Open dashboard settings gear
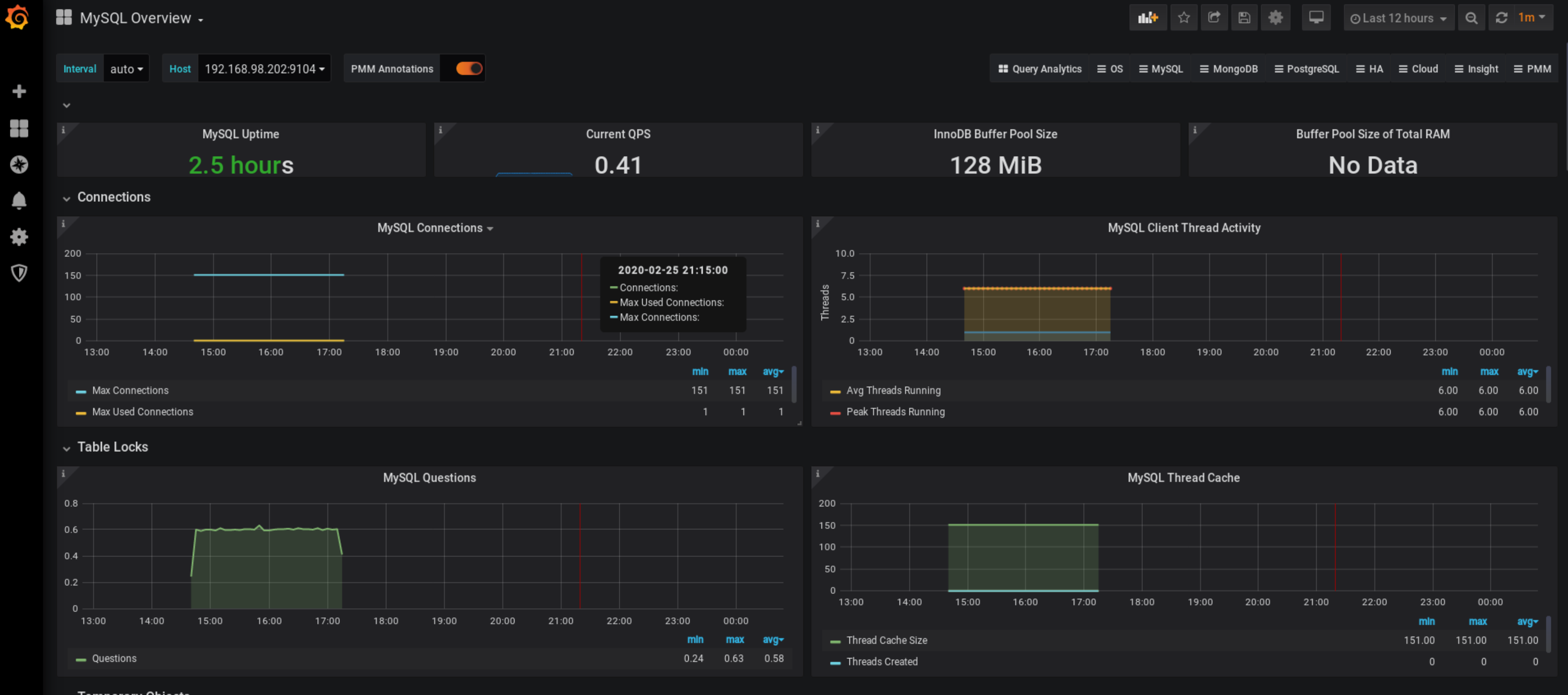Viewport: 1568px width, 695px height. pyautogui.click(x=1275, y=18)
